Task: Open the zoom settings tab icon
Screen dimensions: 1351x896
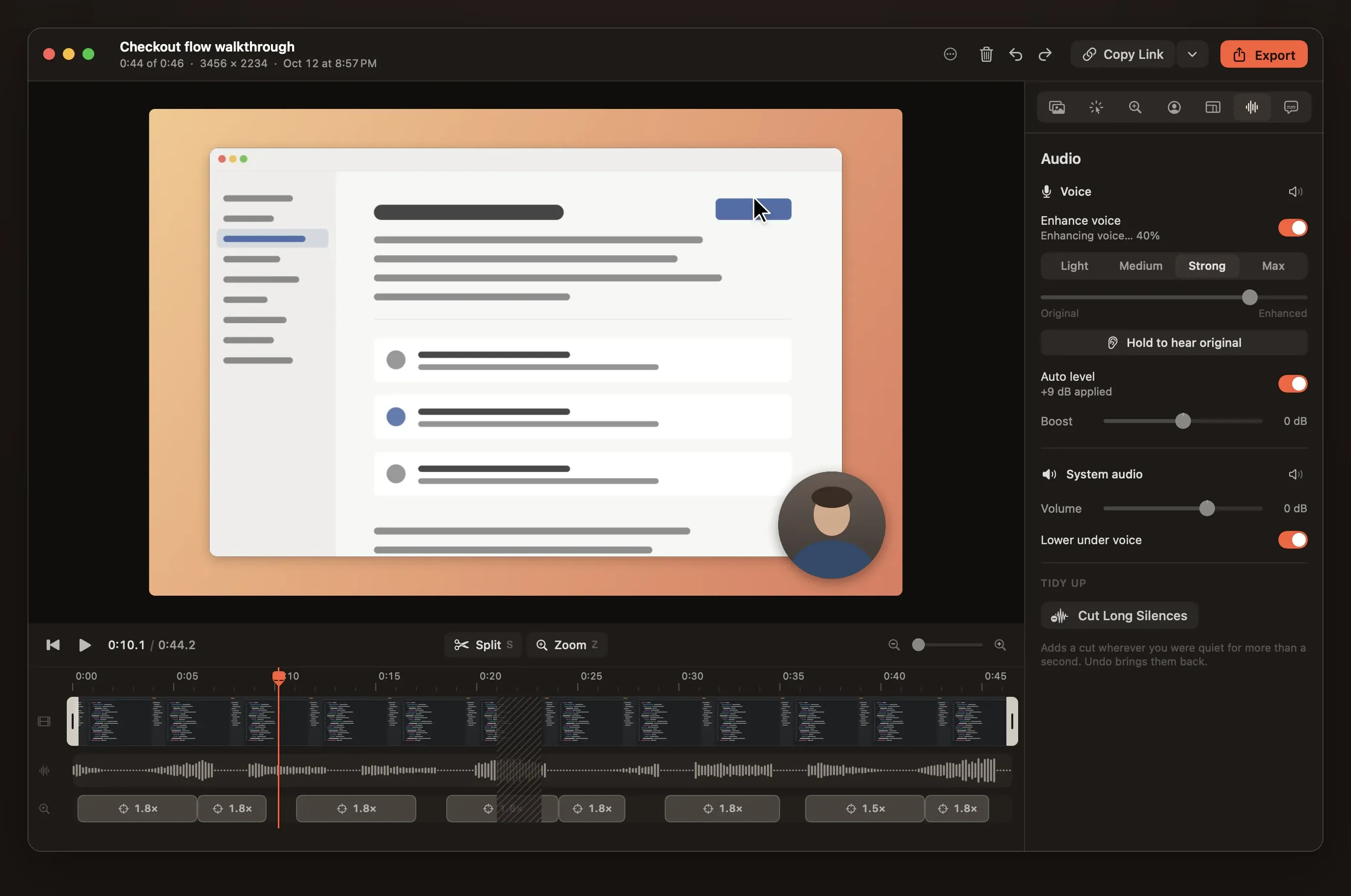Action: (1135, 107)
